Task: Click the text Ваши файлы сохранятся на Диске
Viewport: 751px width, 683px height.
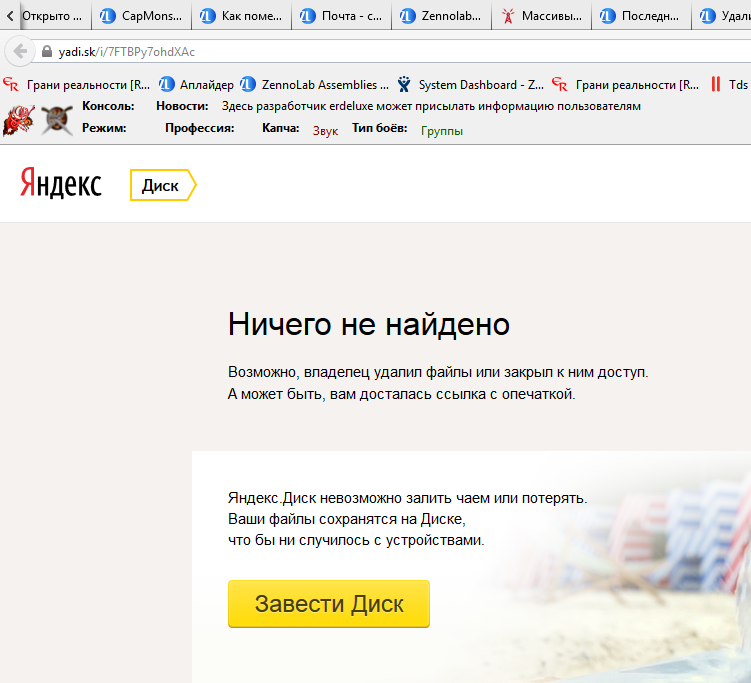Action: coord(347,519)
